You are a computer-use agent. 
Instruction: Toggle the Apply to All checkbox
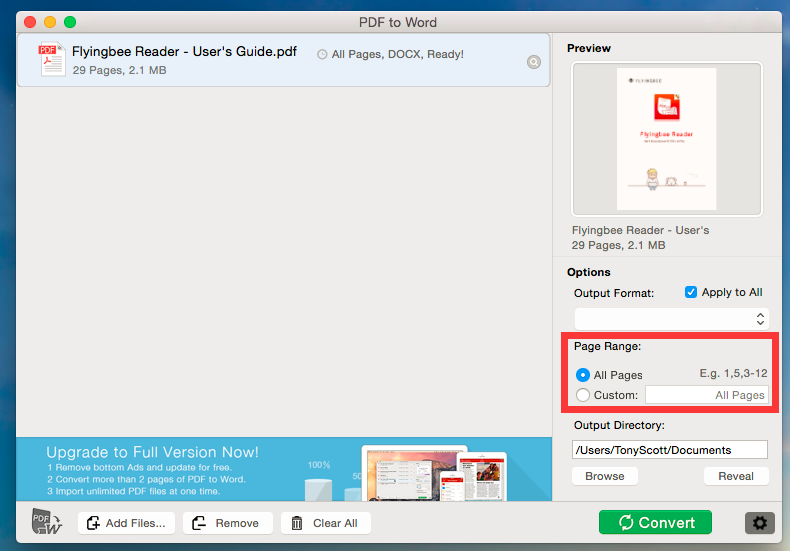click(691, 292)
